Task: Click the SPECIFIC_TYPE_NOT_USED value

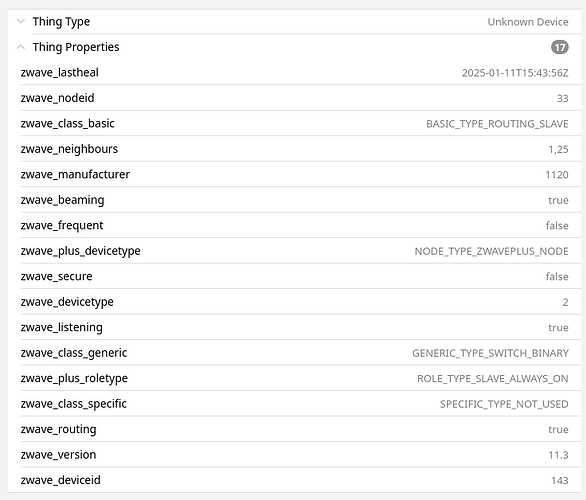Action: pos(504,404)
